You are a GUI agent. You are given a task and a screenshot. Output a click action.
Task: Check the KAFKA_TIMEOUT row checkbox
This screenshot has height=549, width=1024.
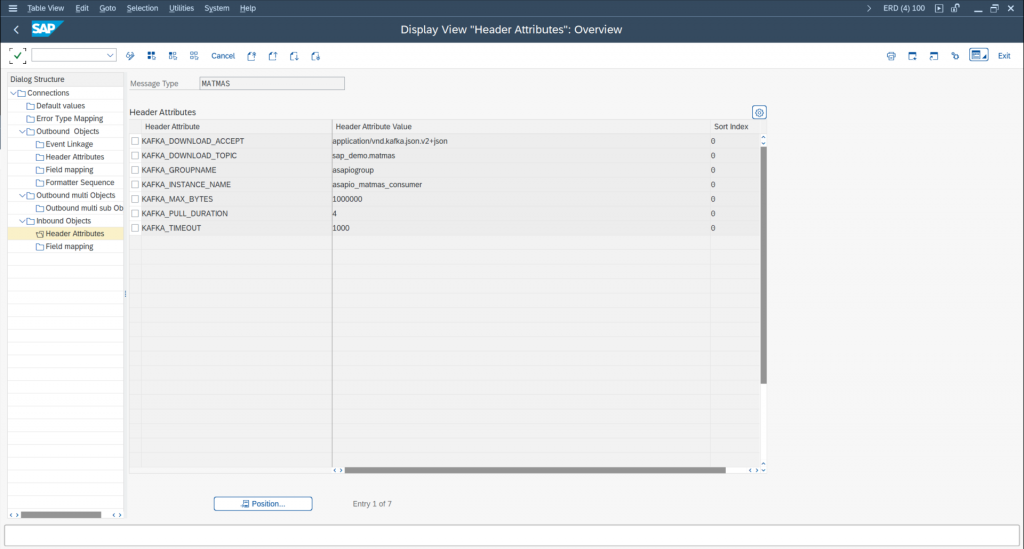[x=135, y=228]
